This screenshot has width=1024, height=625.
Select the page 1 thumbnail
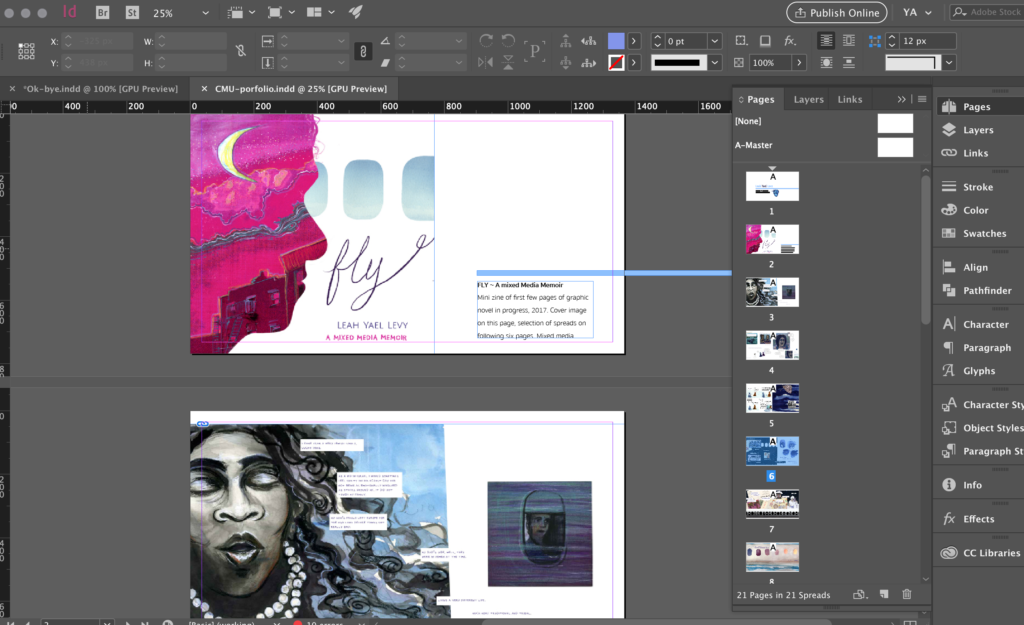(772, 187)
